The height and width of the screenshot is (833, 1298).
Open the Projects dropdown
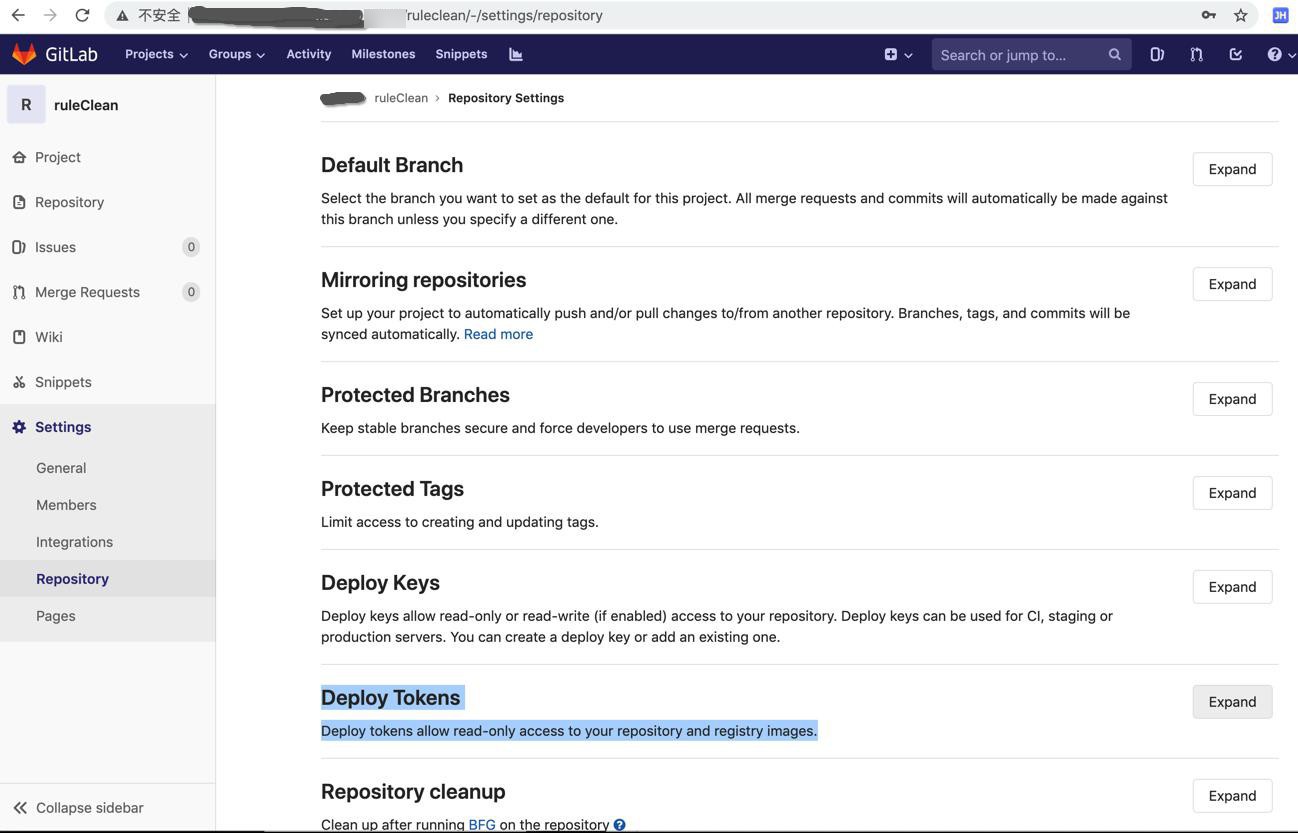(154, 54)
